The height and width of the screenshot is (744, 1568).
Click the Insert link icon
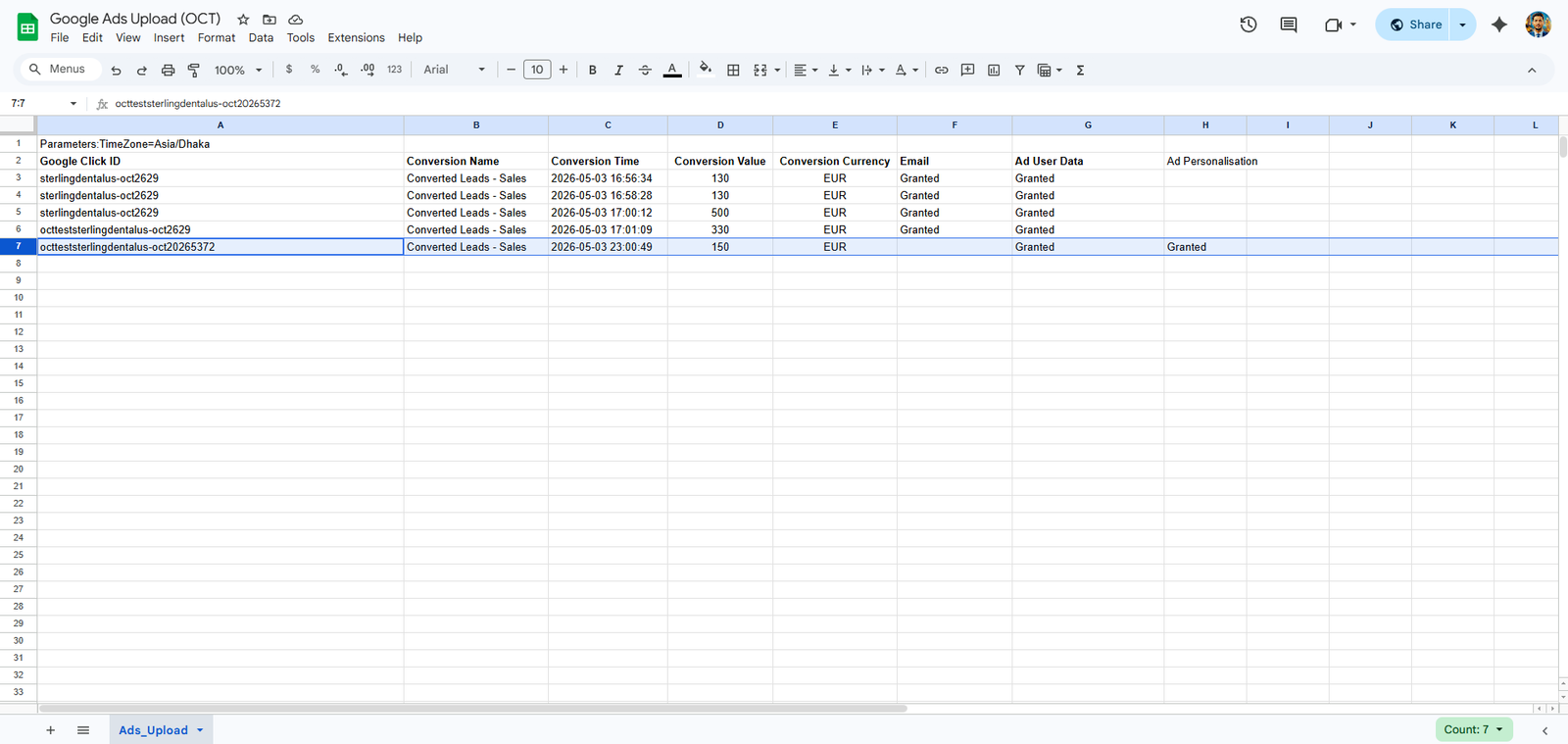pos(942,70)
